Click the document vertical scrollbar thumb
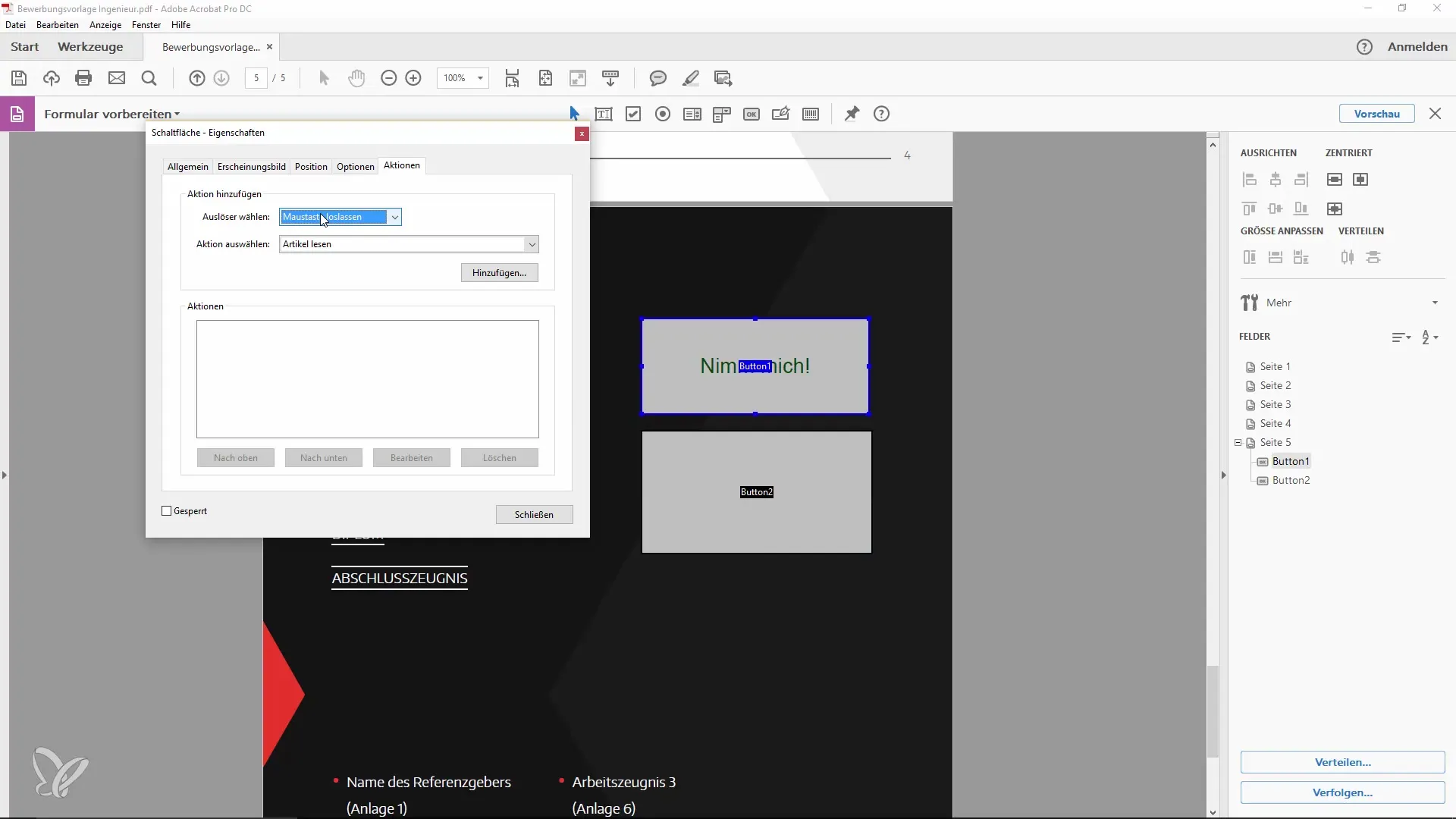The width and height of the screenshot is (1456, 819). 1213,711
